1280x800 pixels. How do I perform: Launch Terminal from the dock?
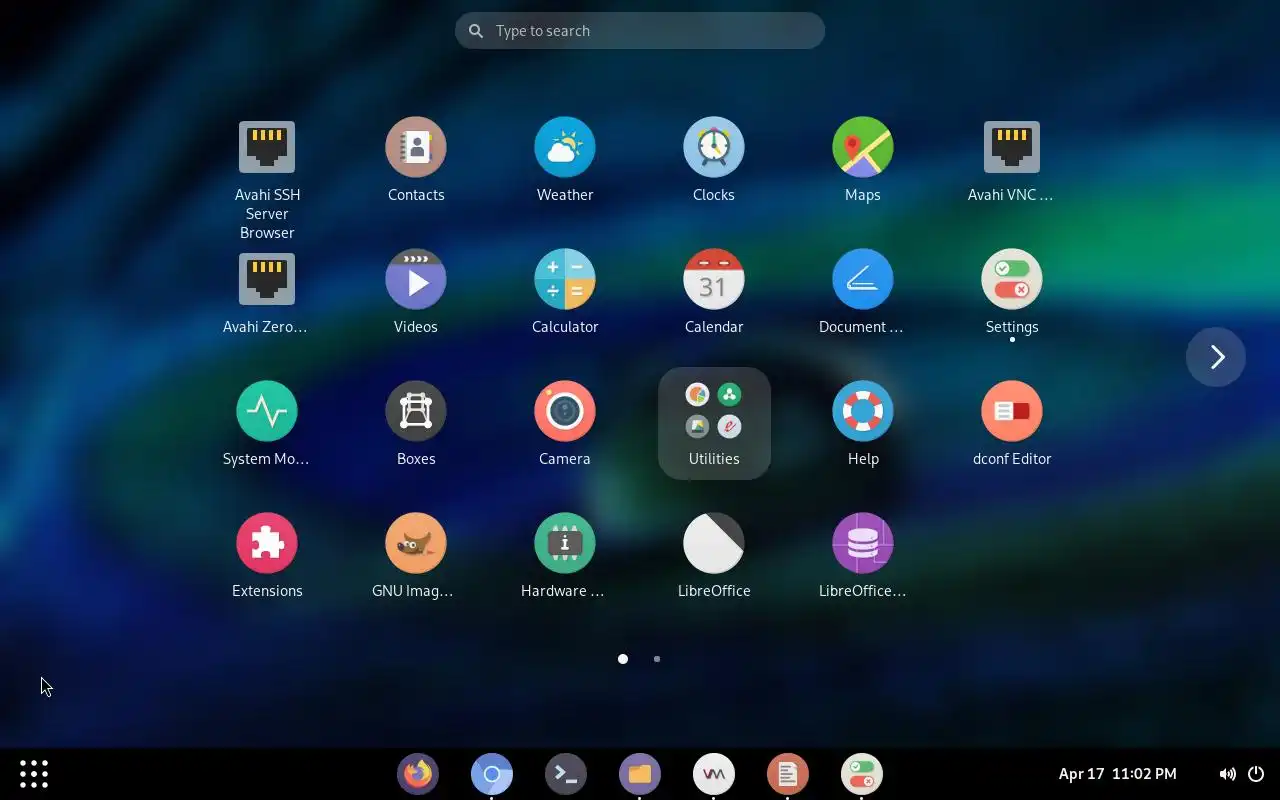(x=566, y=774)
